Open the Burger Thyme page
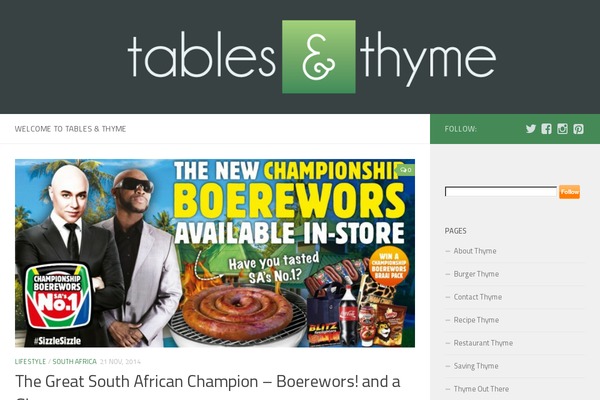 pyautogui.click(x=476, y=274)
